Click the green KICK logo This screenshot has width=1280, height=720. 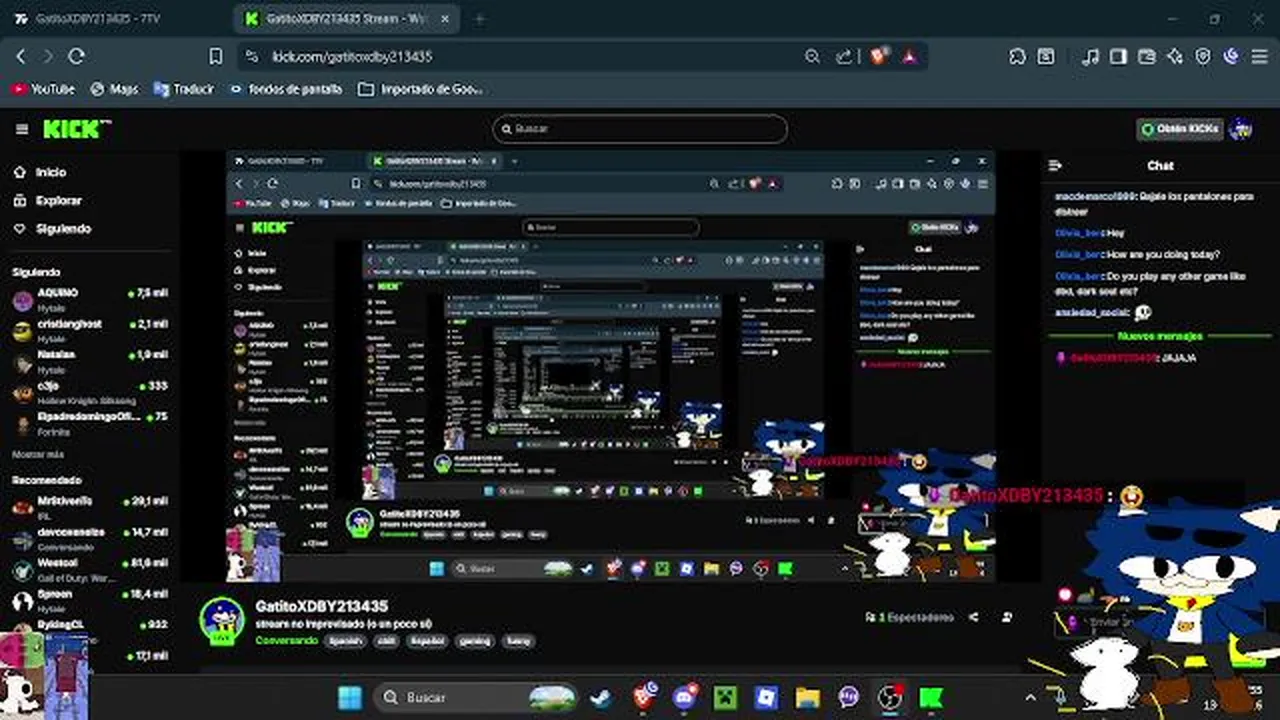(x=76, y=129)
